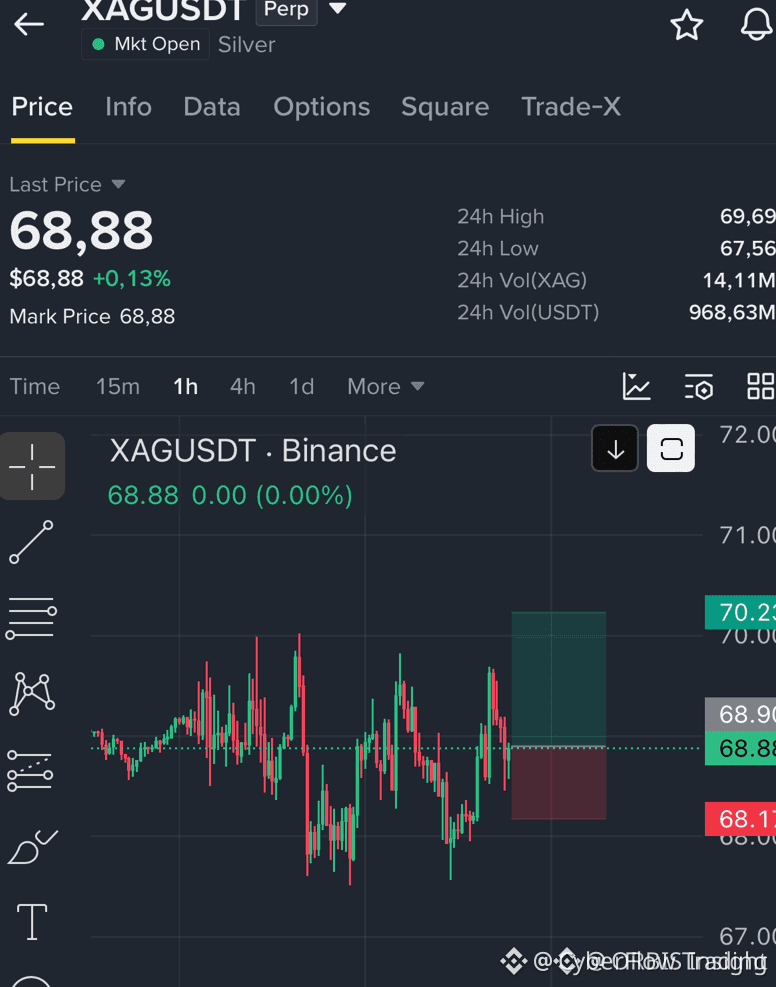Click the Mkt Open status badge
This screenshot has height=987, width=776.
[x=145, y=44]
